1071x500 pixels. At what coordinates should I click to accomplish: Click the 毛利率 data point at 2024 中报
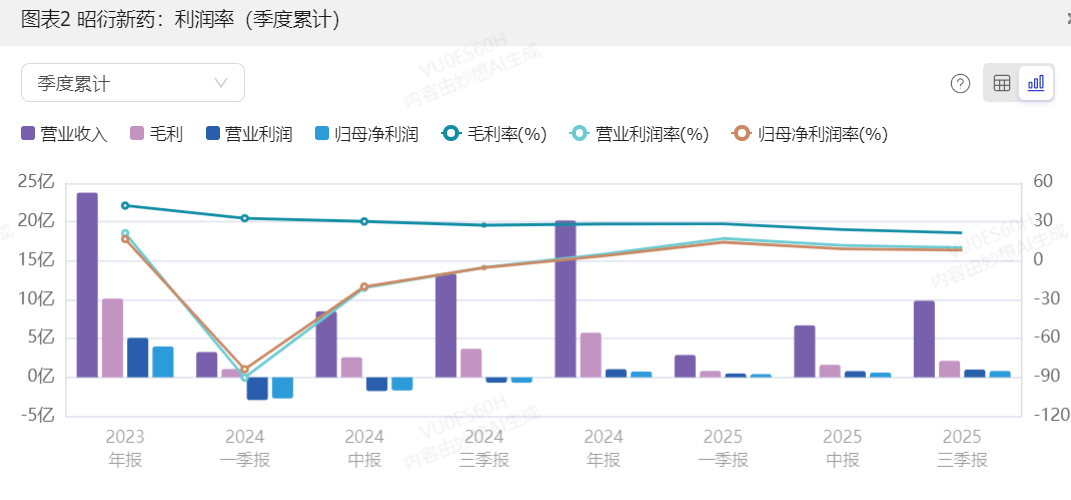(364, 221)
